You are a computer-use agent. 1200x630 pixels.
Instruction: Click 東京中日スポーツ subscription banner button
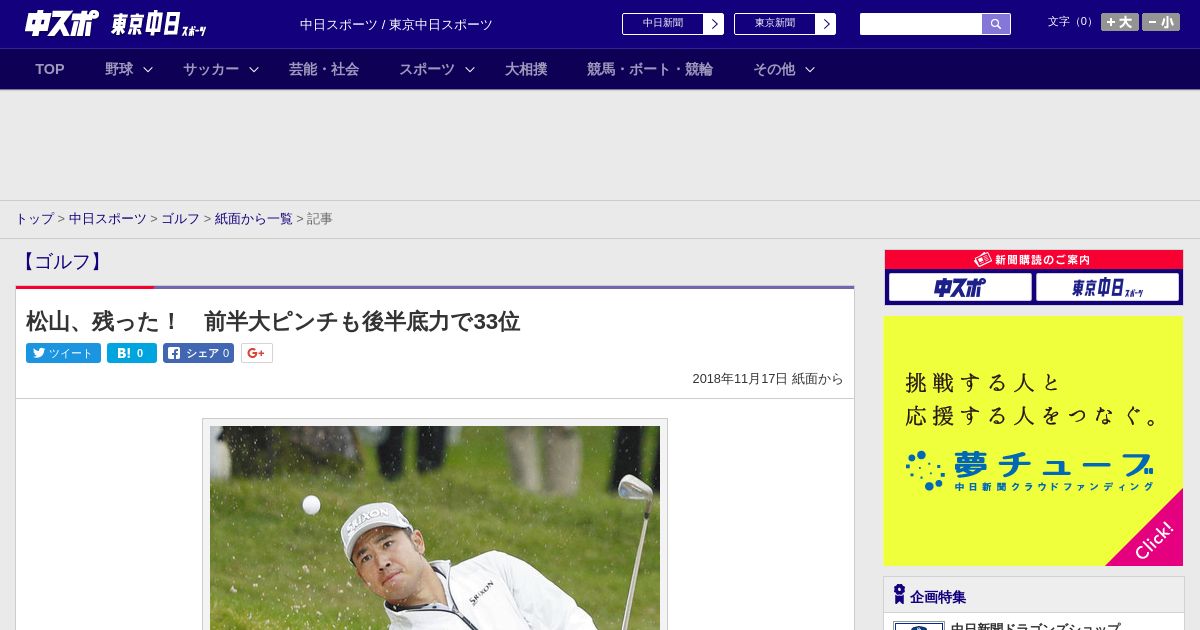tap(1108, 287)
